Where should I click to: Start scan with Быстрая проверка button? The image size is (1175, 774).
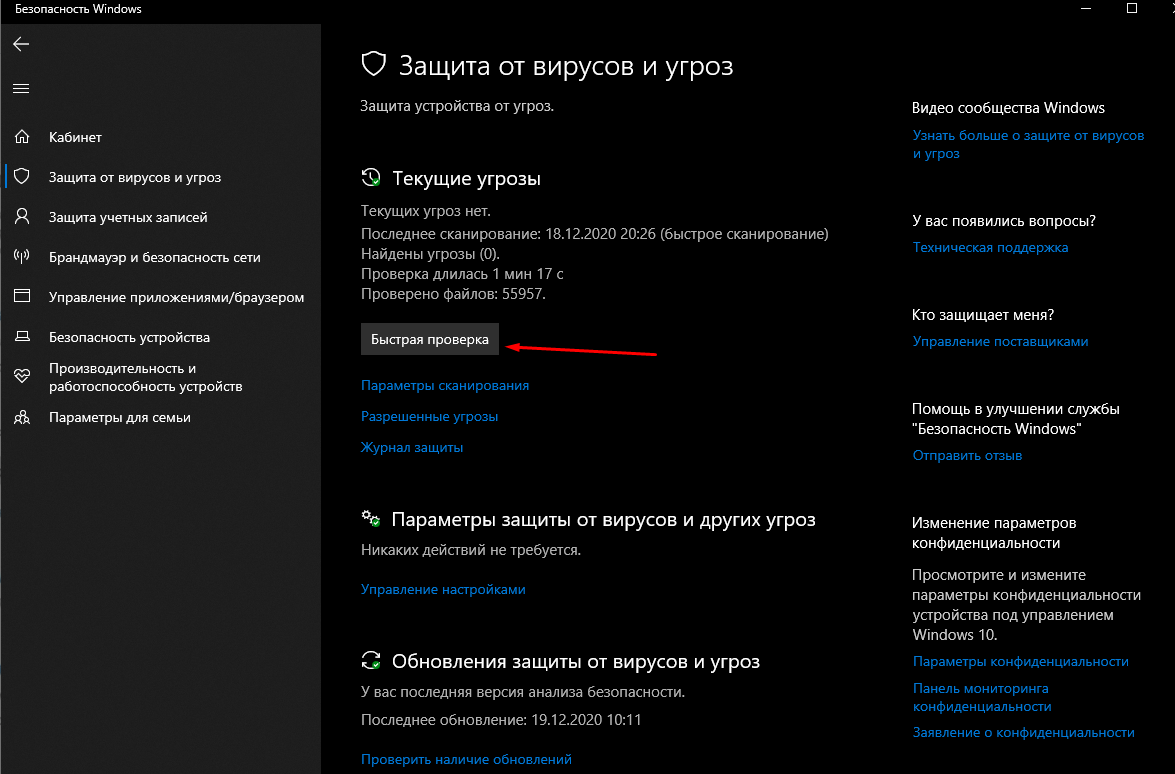429,340
